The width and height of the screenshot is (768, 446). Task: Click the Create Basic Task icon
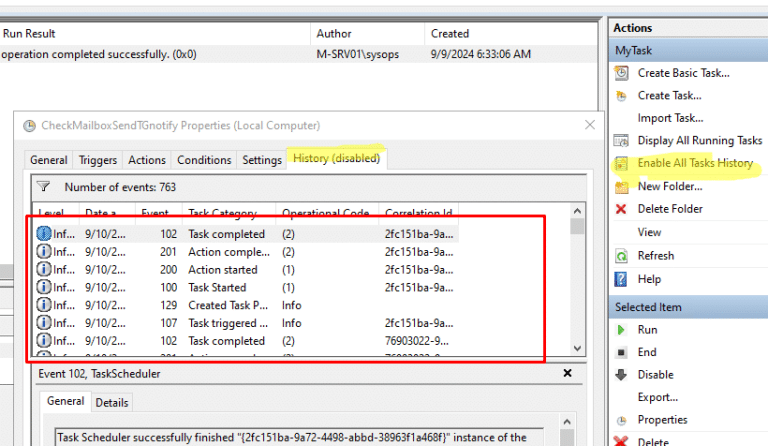pyautogui.click(x=621, y=73)
